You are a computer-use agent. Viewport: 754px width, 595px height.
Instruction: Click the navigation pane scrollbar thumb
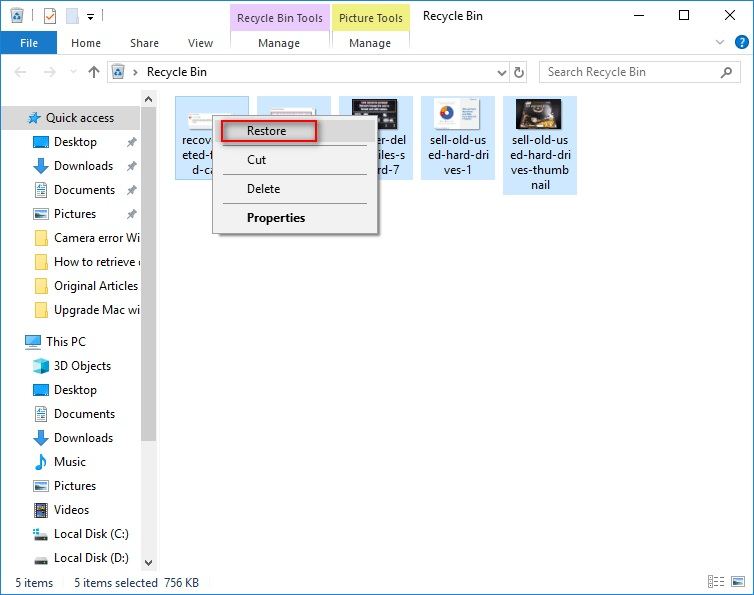click(x=149, y=274)
